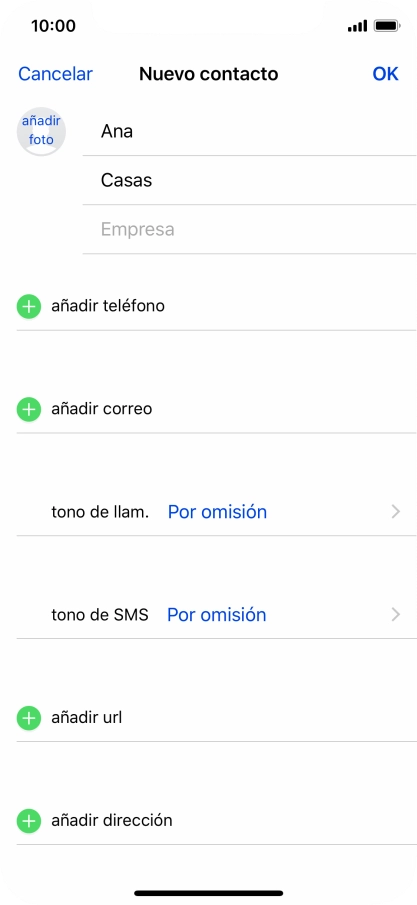
Task: Tap the green plus next to añadir dirección
Action: 29,820
